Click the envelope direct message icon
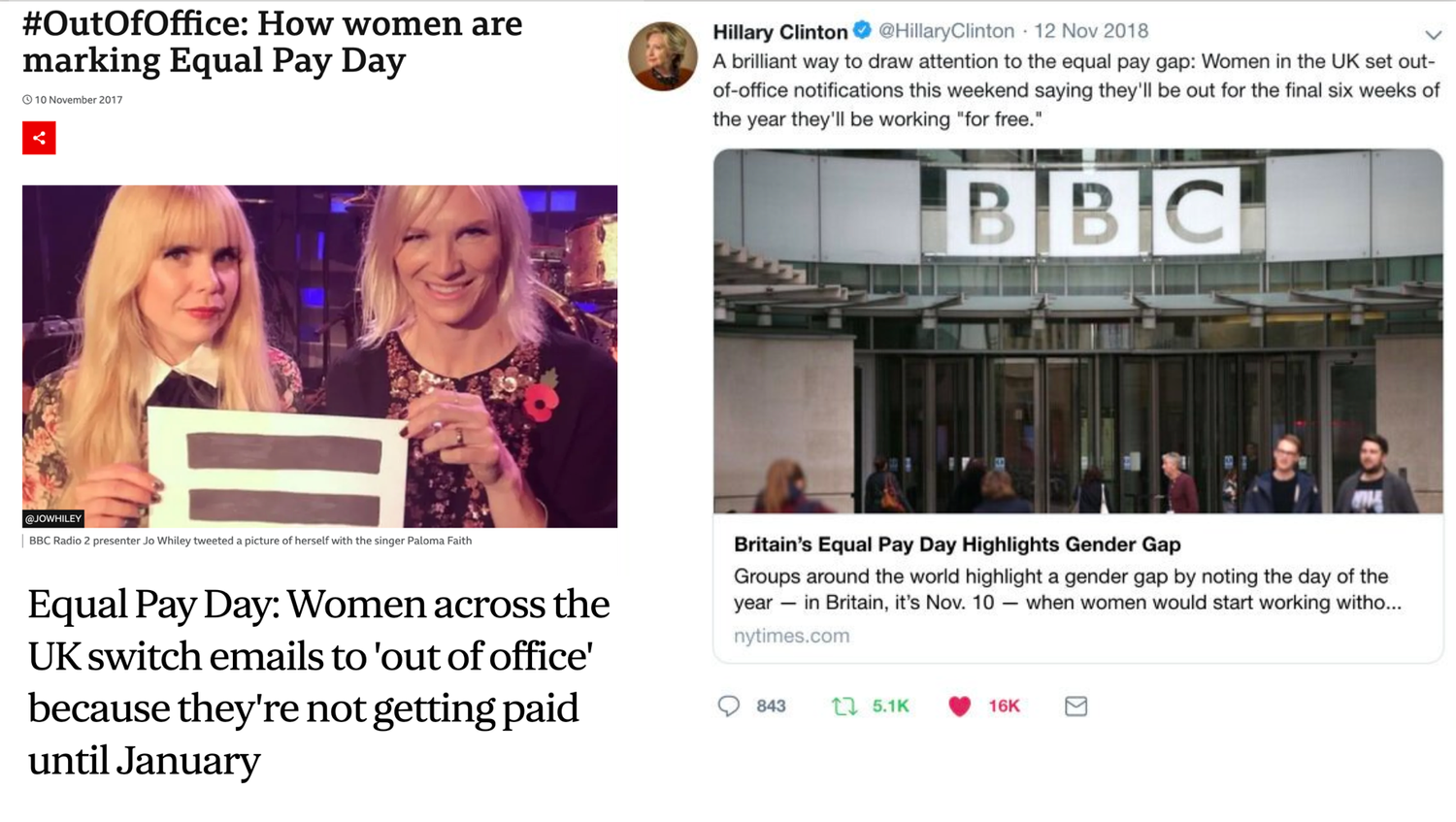Screen dimensions: 1456x822 tap(1075, 706)
